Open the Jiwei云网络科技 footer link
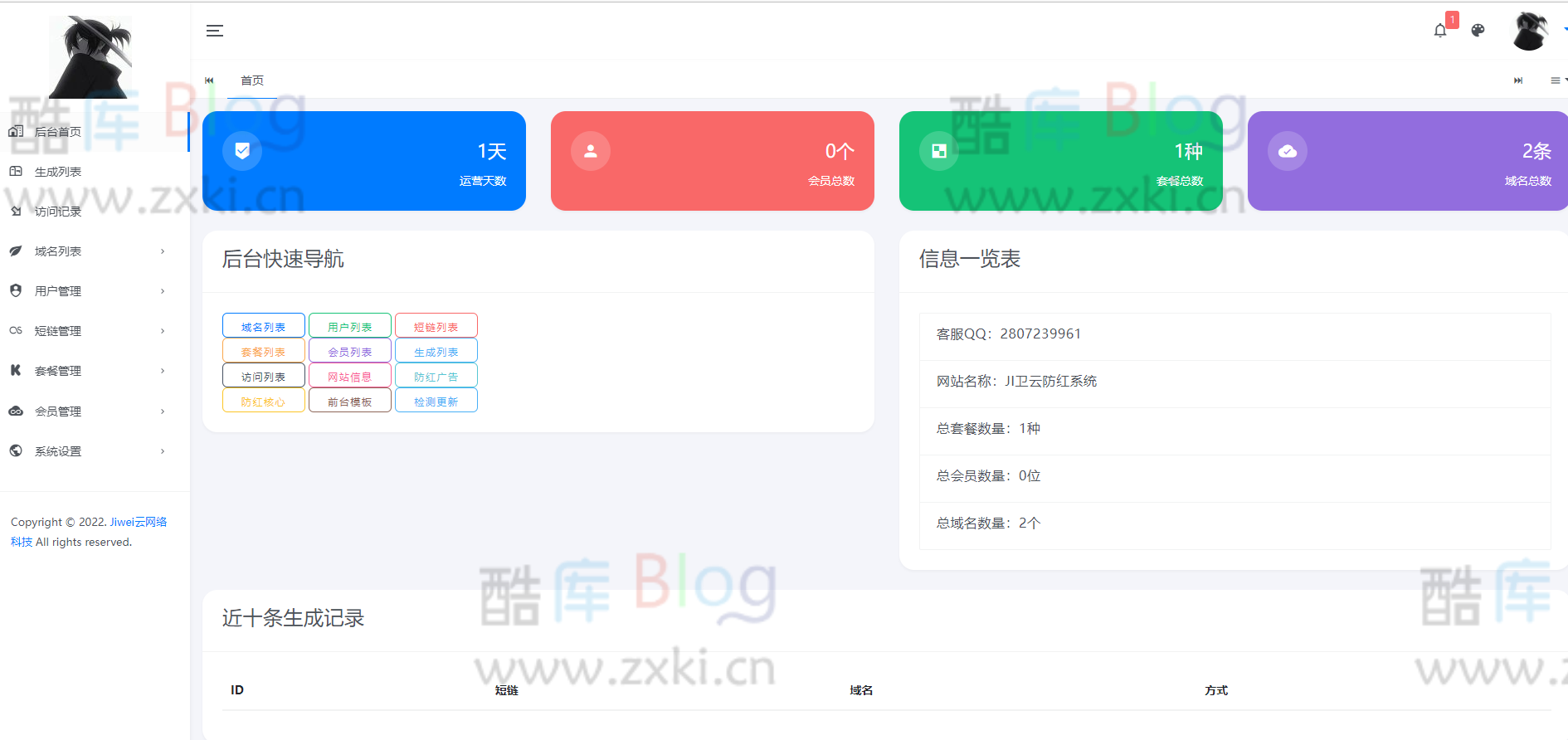This screenshot has height=740, width=1568. click(x=139, y=522)
